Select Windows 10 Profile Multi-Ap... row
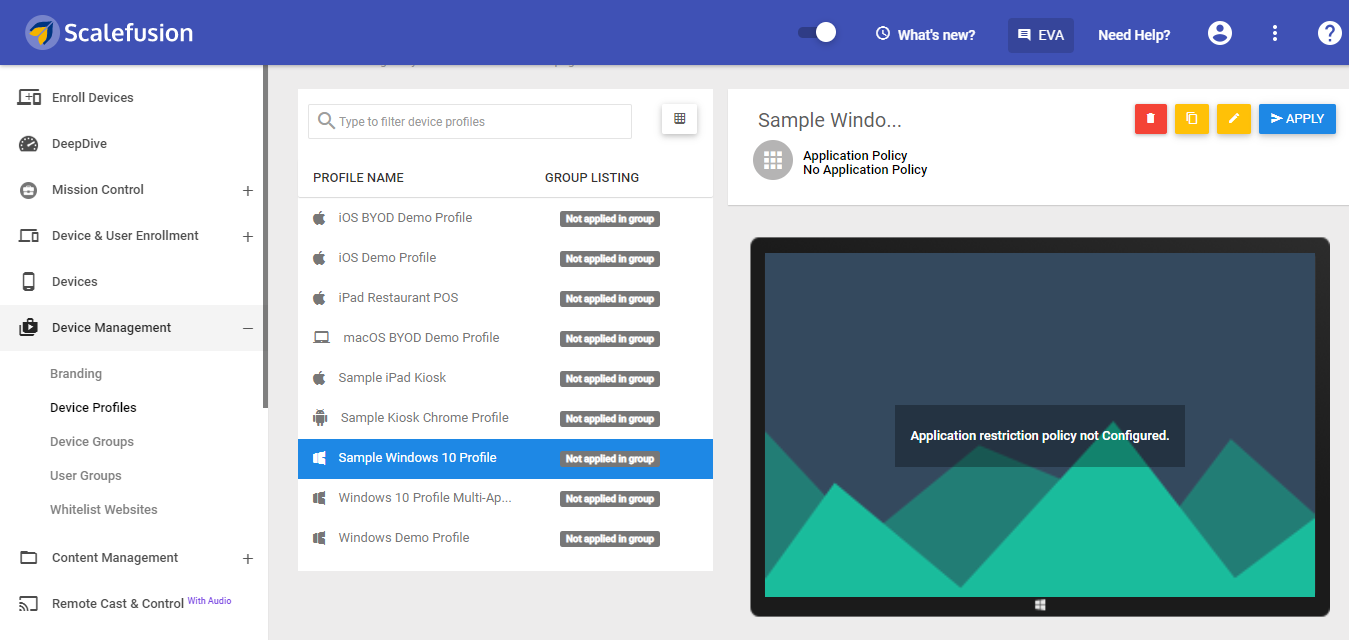Viewport: 1349px width, 640px height. [505, 498]
